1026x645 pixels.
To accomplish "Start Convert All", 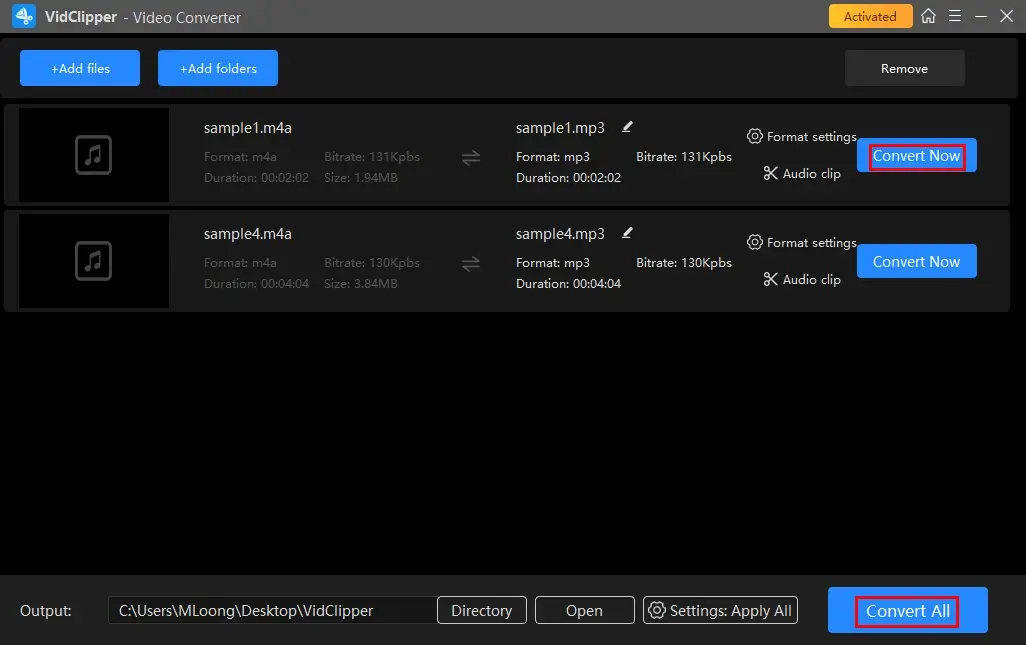I will [x=907, y=611].
